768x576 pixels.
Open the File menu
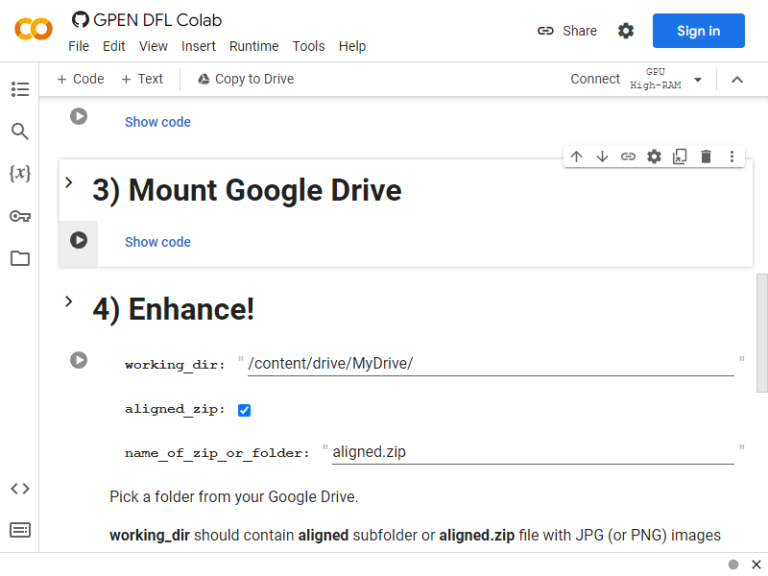point(78,46)
